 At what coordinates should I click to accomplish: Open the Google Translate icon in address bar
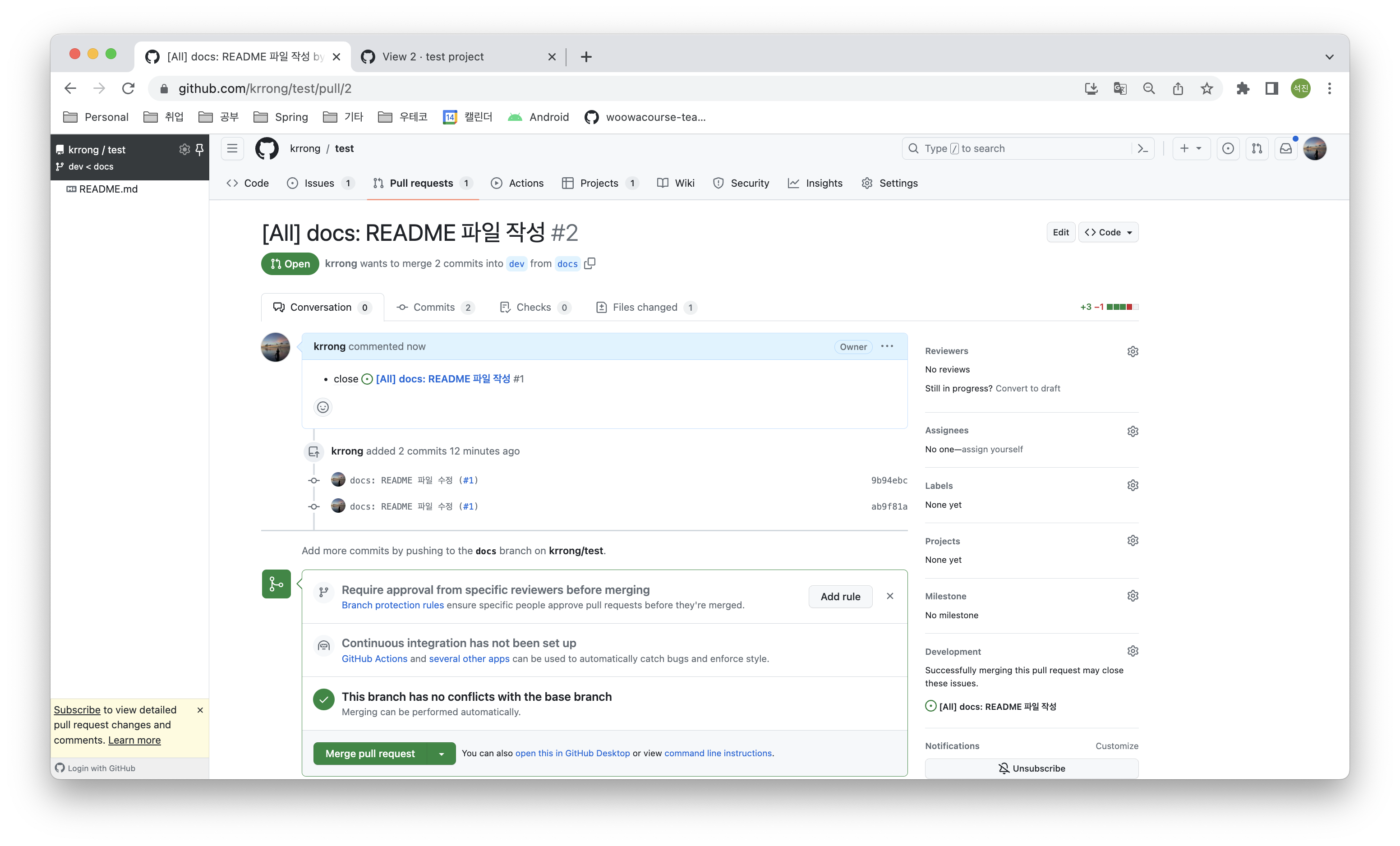point(1120,89)
